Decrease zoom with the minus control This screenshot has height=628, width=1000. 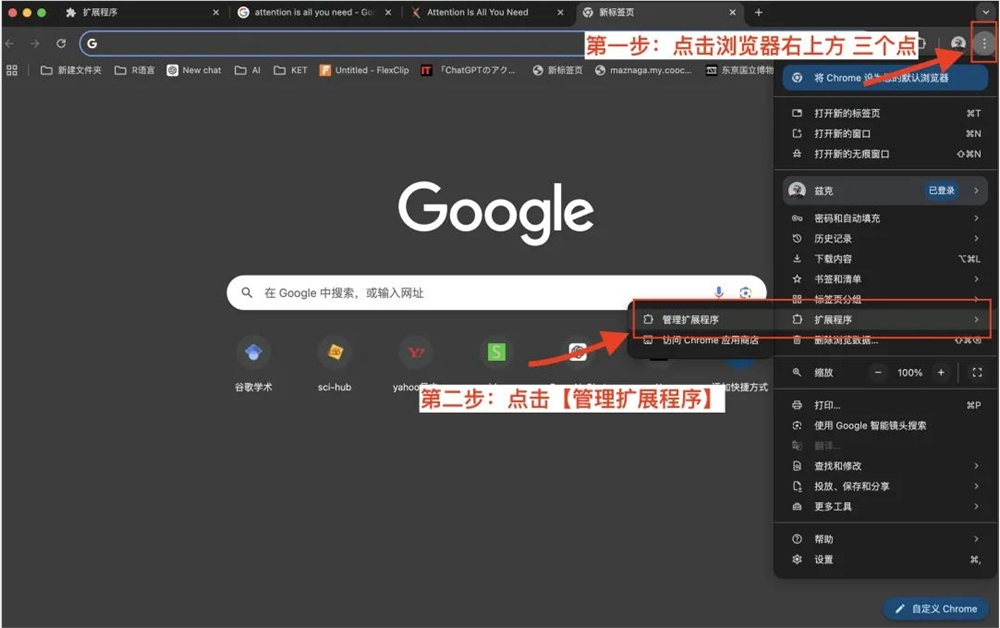click(x=876, y=372)
